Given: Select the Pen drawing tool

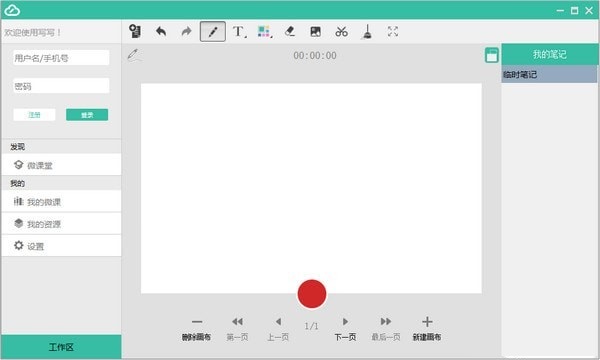Looking at the screenshot, I should pos(213,31).
